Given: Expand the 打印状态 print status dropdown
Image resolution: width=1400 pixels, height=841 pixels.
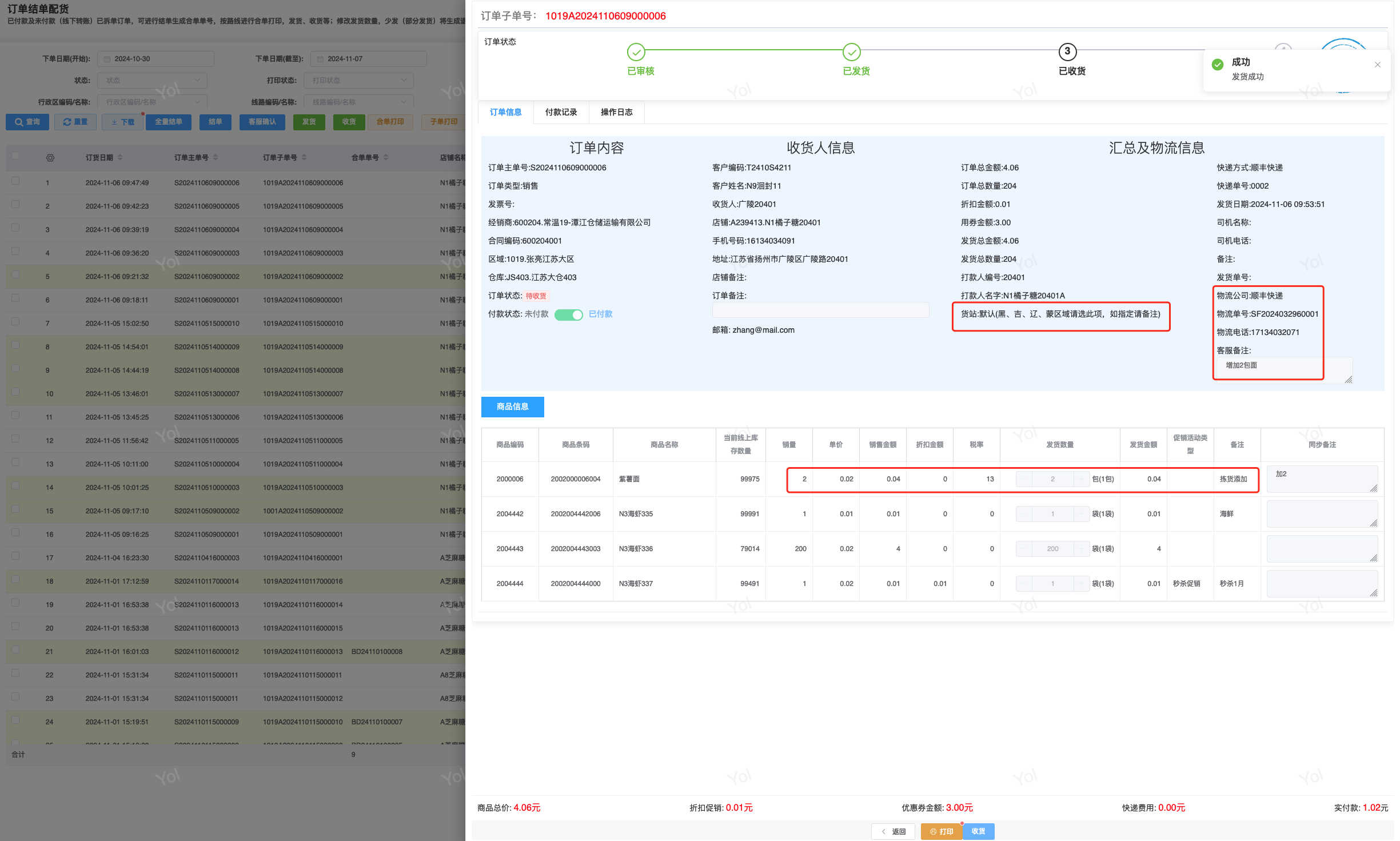Looking at the screenshot, I should click(x=358, y=80).
